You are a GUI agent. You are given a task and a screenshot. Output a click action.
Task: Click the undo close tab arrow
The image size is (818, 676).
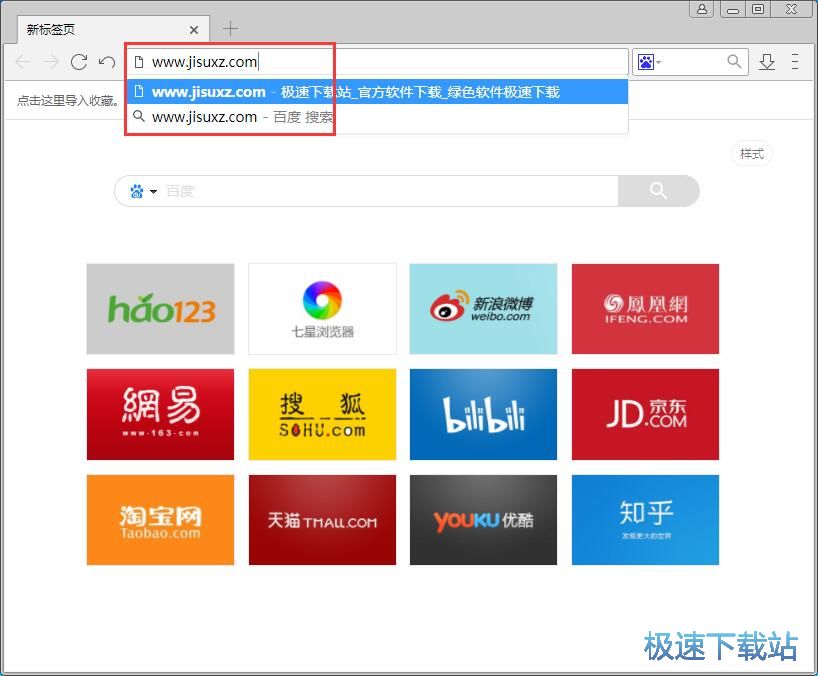click(x=107, y=62)
